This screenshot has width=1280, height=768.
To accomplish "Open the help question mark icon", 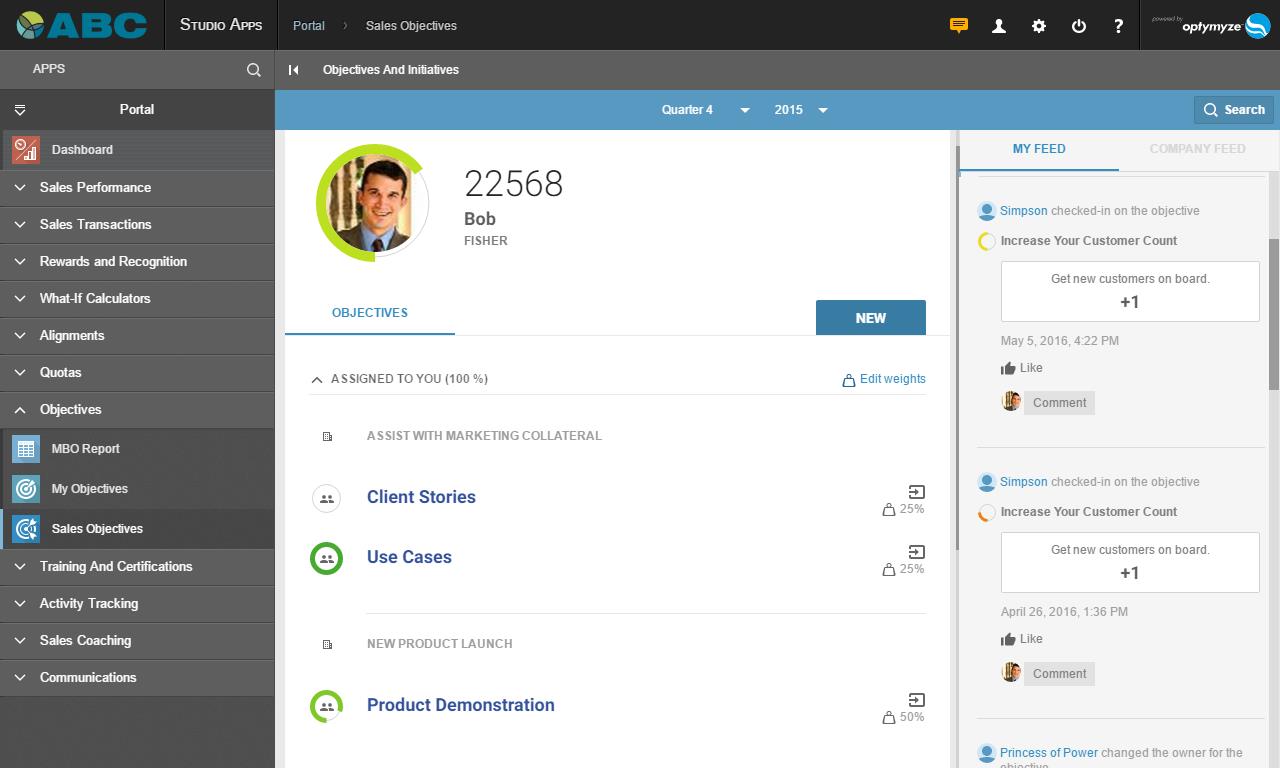I will pyautogui.click(x=1118, y=26).
